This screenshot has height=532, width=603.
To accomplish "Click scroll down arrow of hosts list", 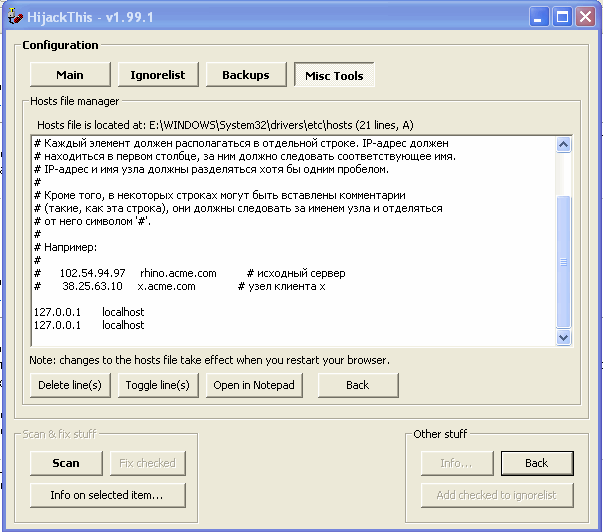I will (x=563, y=338).
